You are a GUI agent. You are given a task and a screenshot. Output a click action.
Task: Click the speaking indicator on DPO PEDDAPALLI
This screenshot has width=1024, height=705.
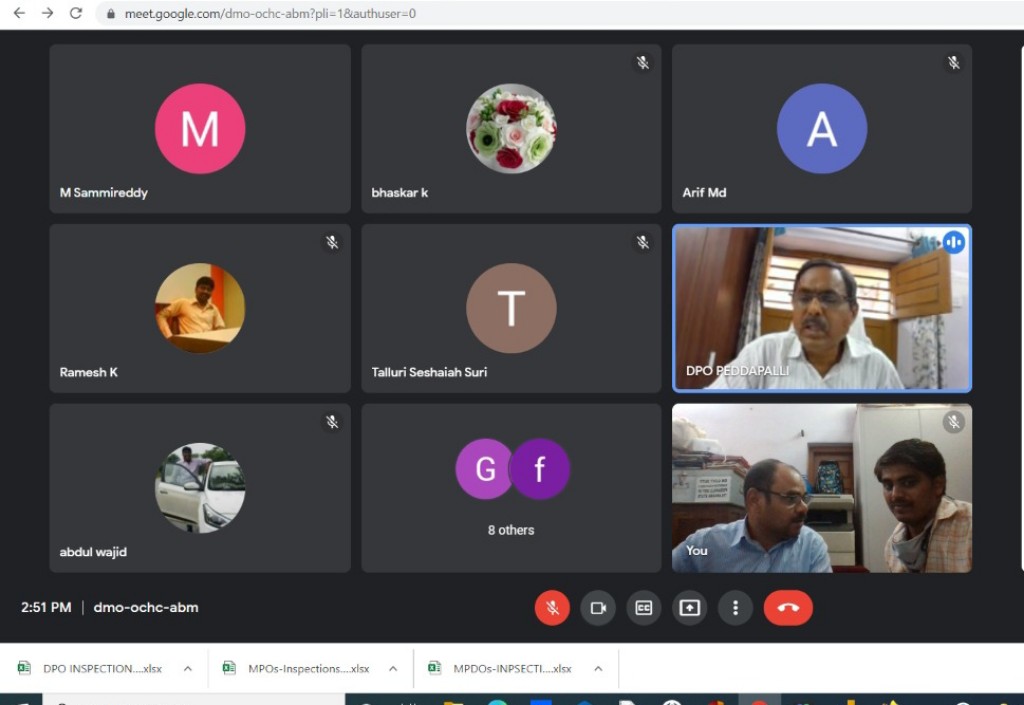pos(953,242)
